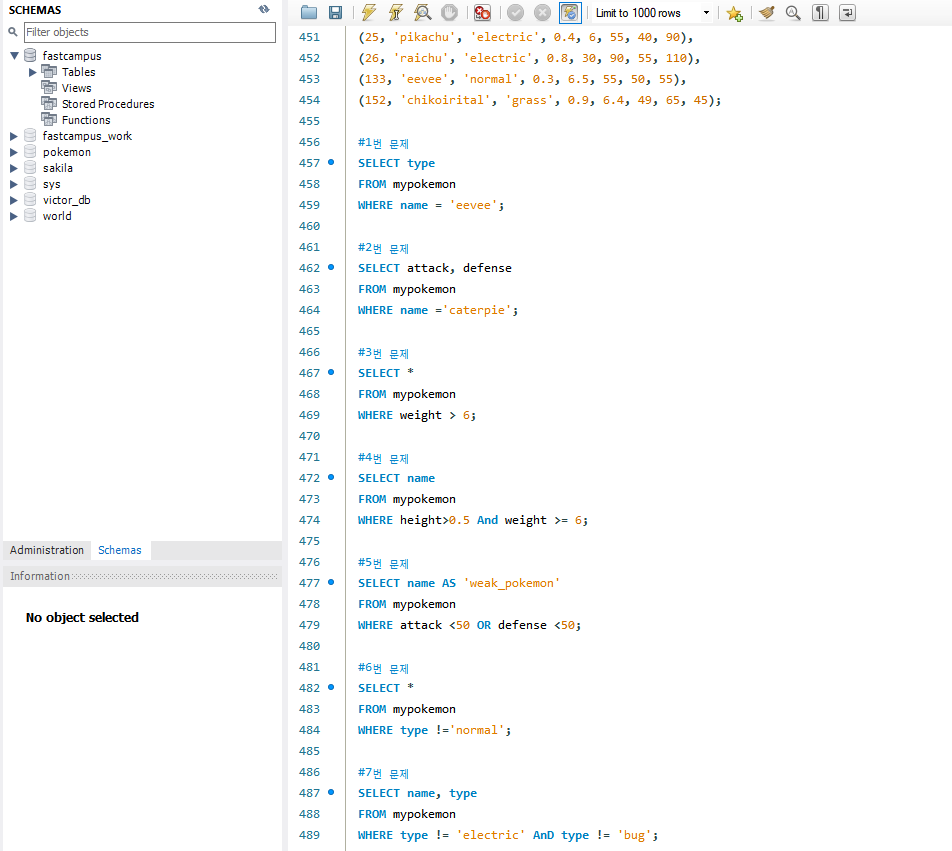Image resolution: width=952 pixels, height=851 pixels.
Task: Select Views under fastcampus
Action: (x=76, y=88)
